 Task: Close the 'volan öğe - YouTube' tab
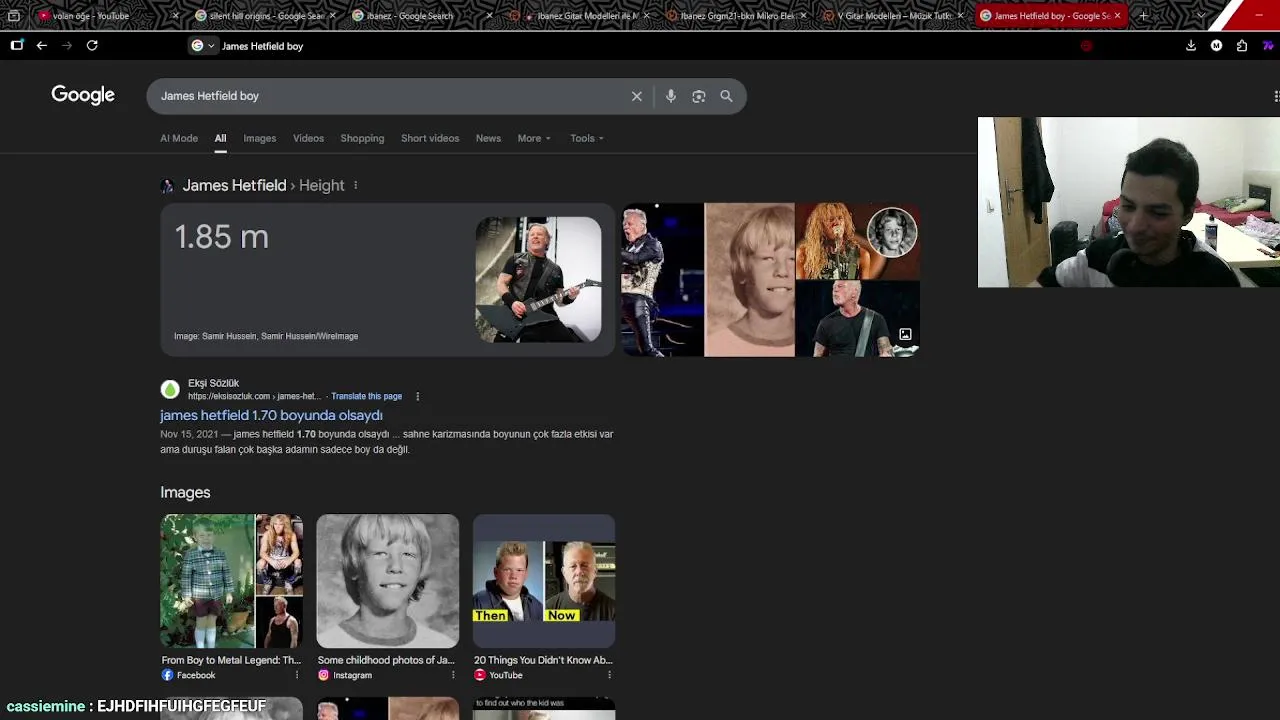(x=175, y=16)
